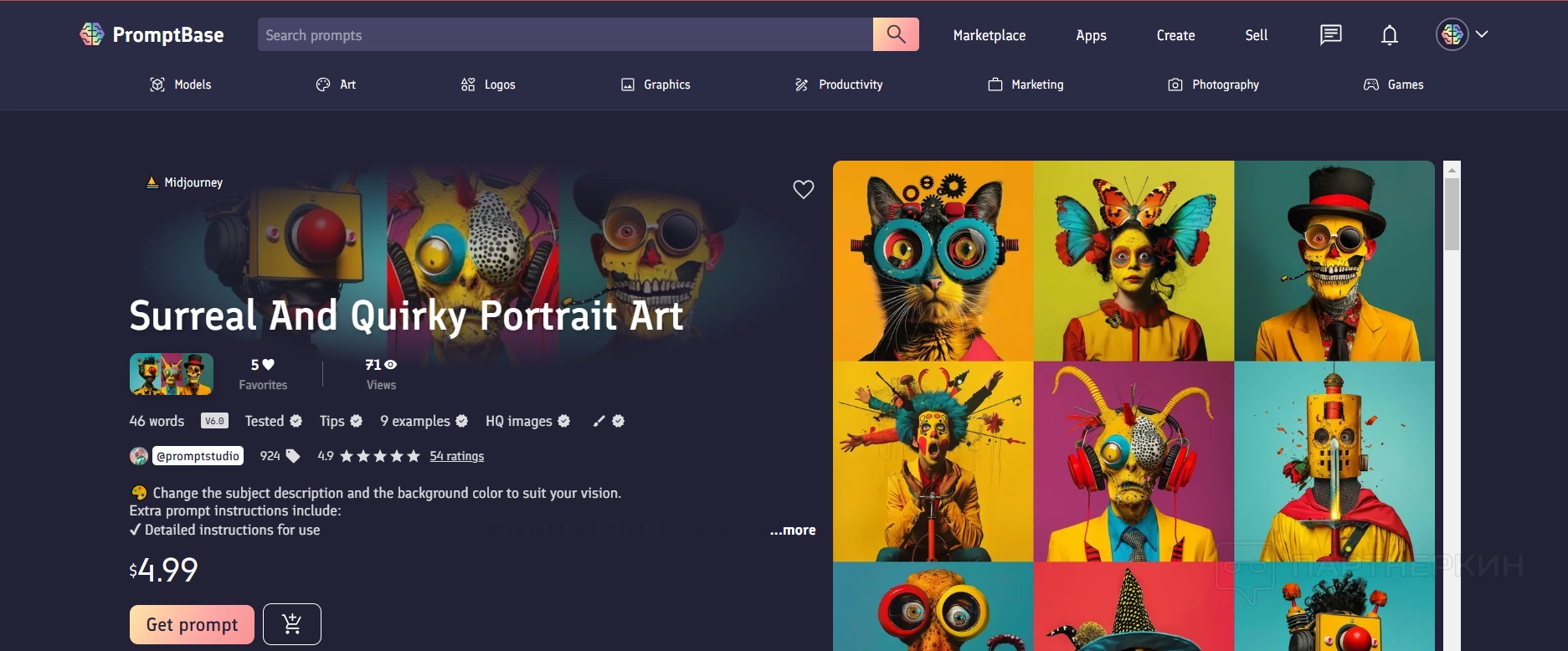
Task: Open the Sell page
Action: point(1257,35)
